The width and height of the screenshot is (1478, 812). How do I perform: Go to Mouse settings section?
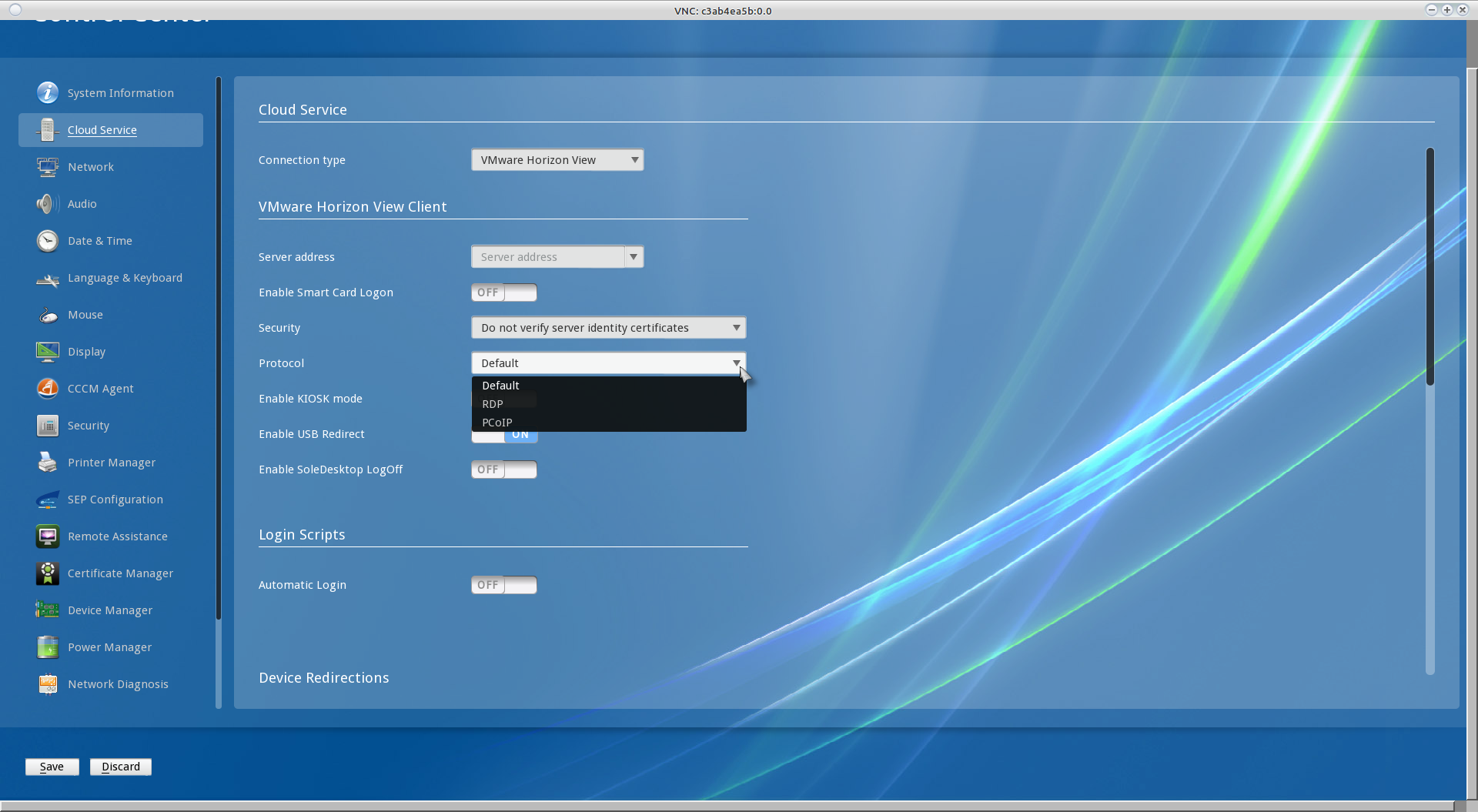point(85,315)
